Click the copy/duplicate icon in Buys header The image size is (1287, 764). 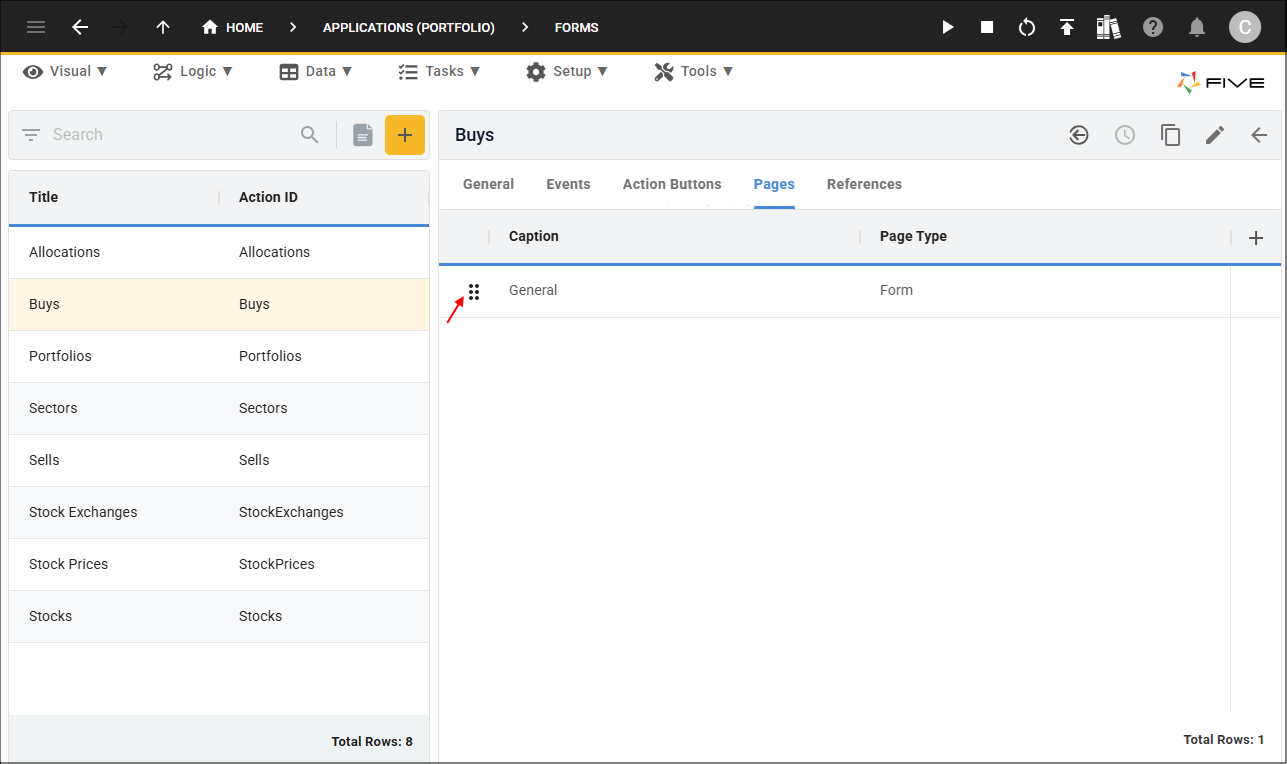tap(1170, 135)
